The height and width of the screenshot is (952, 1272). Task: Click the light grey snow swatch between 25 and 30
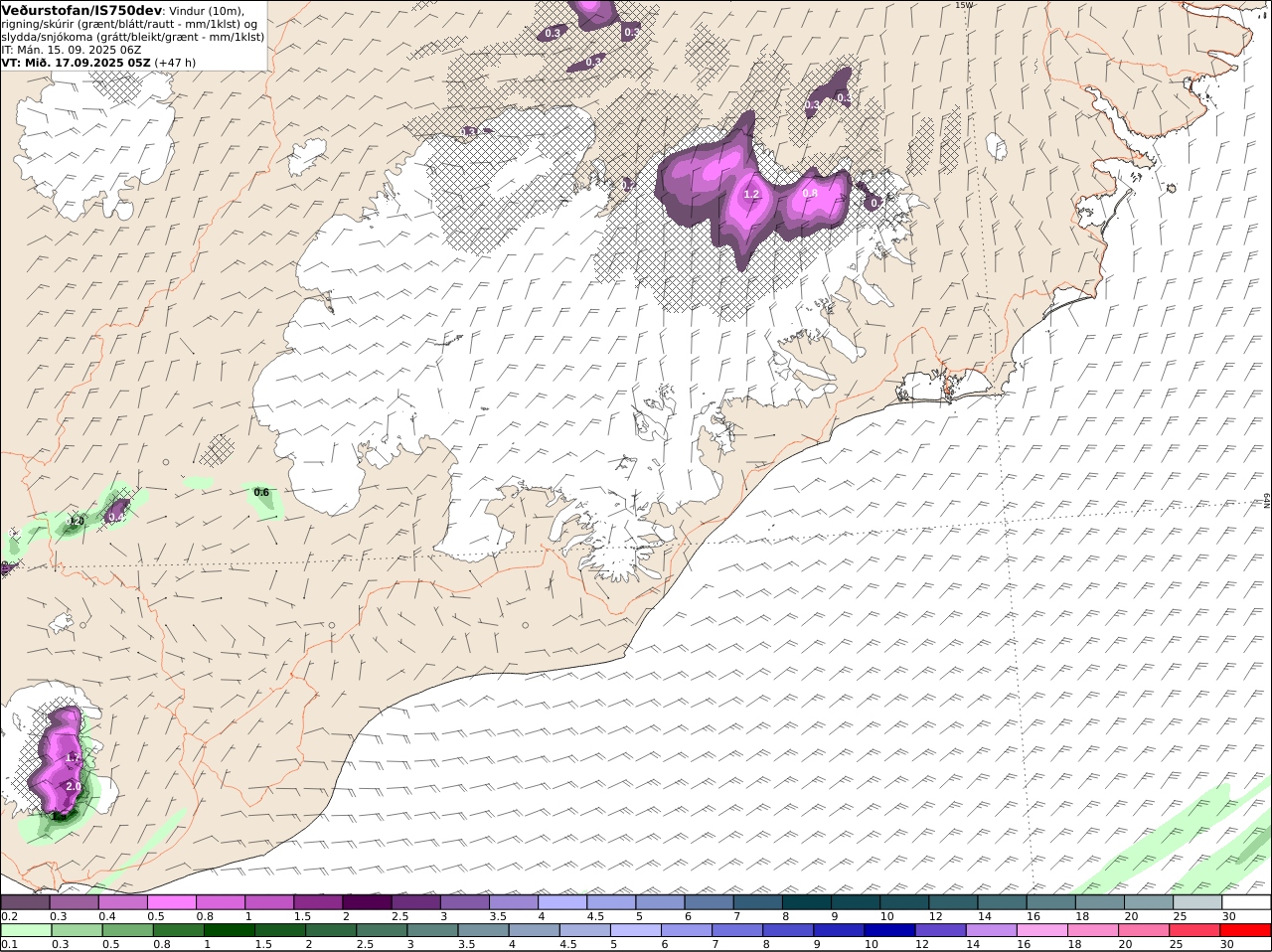(x=1197, y=902)
